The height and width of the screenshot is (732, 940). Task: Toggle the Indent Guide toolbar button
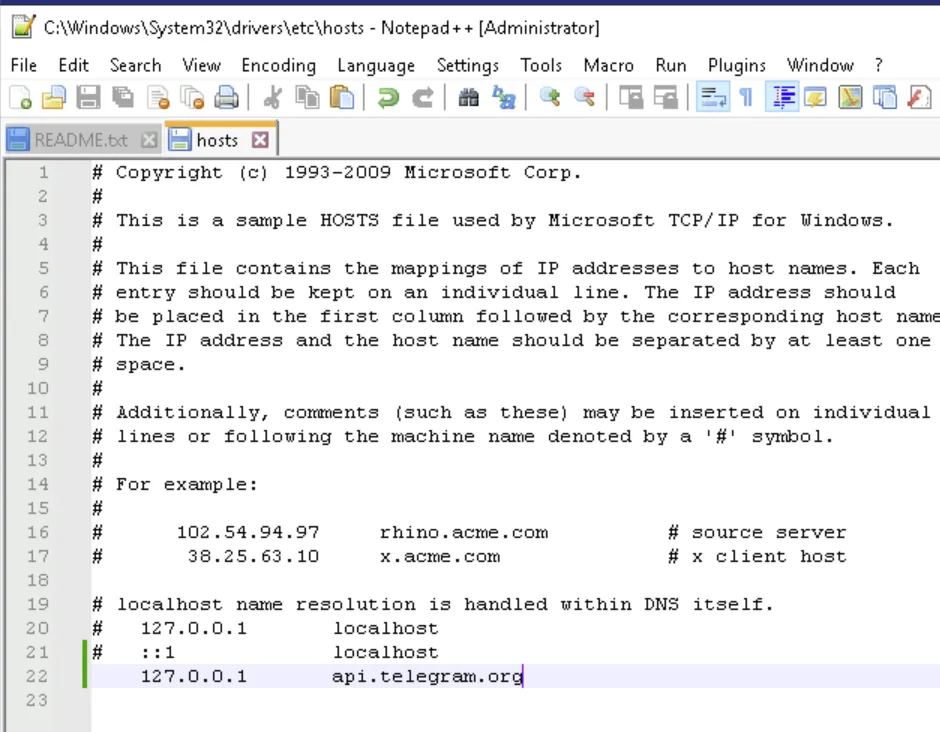point(782,97)
